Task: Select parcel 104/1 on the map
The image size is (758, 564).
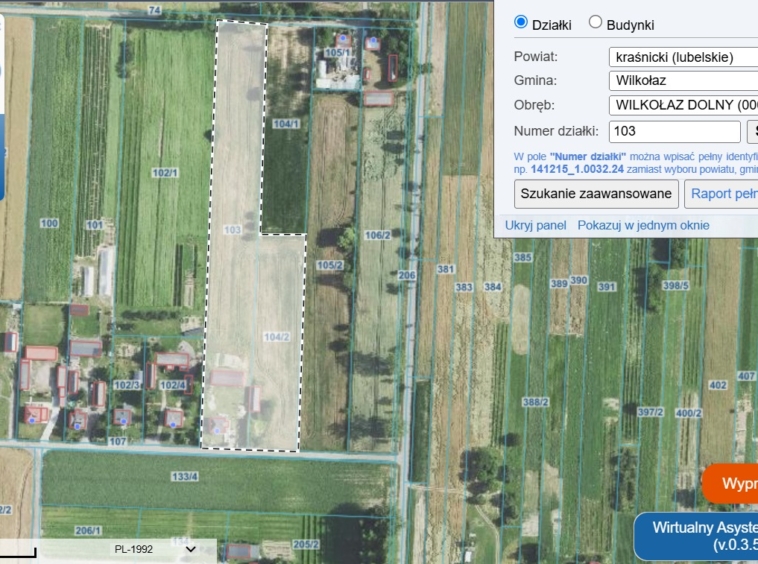Action: (x=286, y=124)
